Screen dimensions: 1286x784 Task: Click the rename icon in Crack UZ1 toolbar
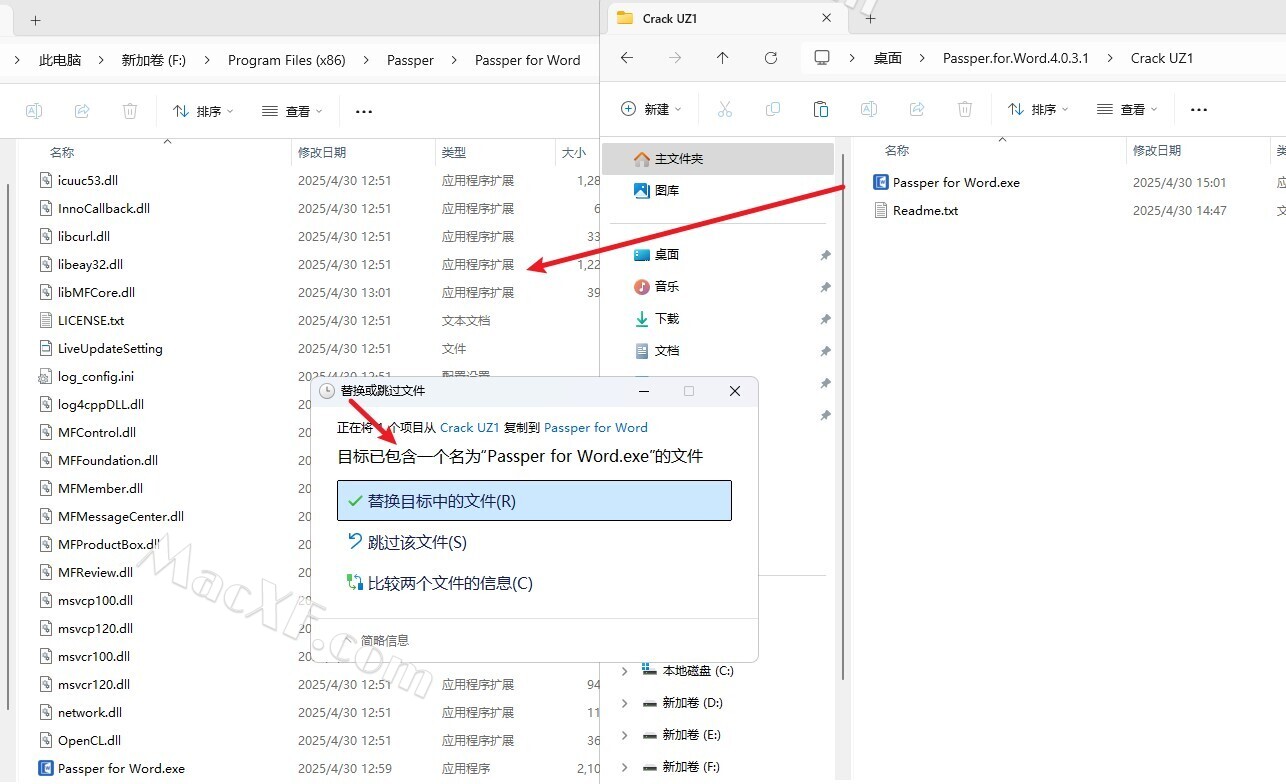click(869, 109)
